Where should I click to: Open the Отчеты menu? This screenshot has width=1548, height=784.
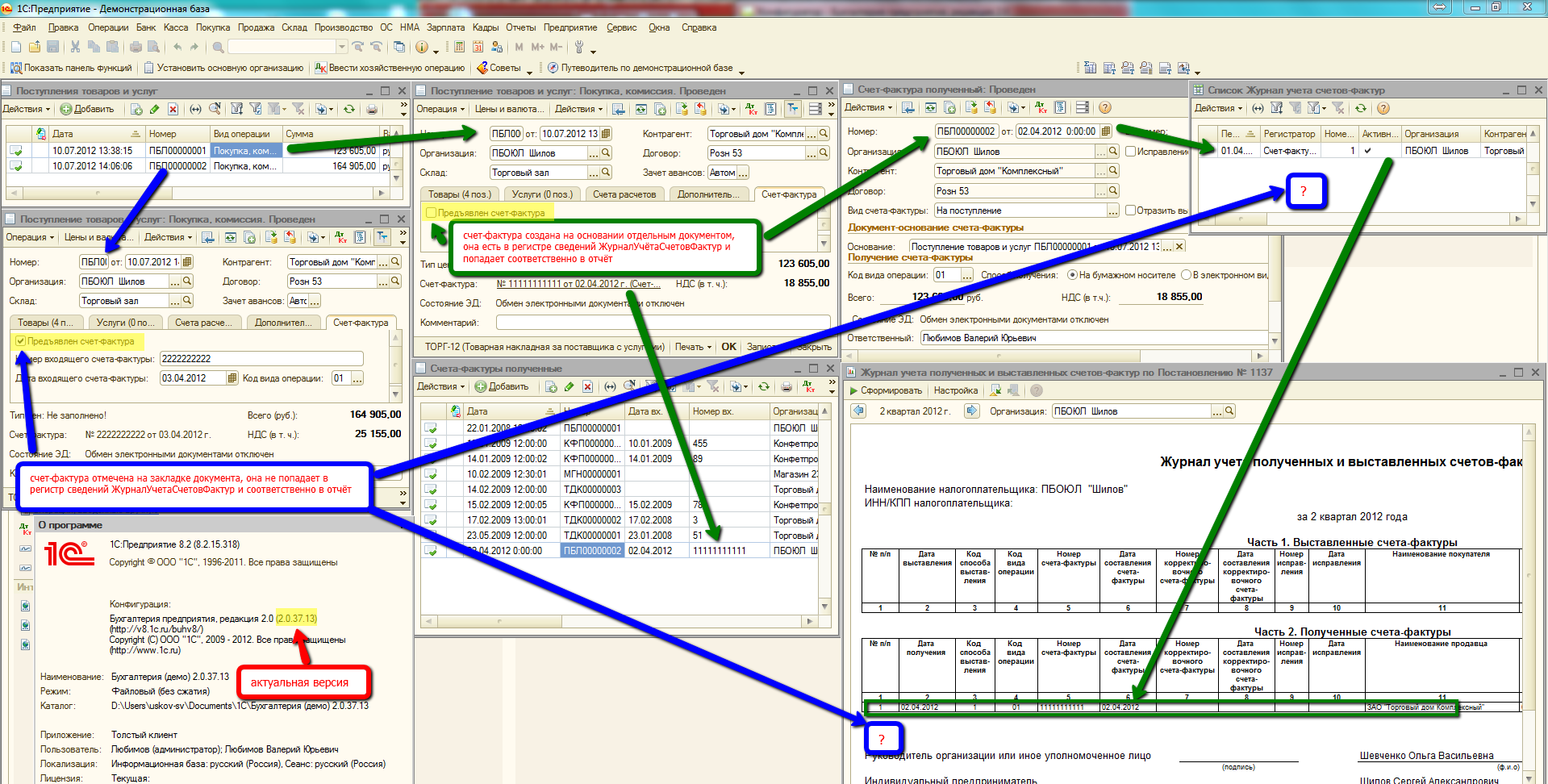pos(521,27)
